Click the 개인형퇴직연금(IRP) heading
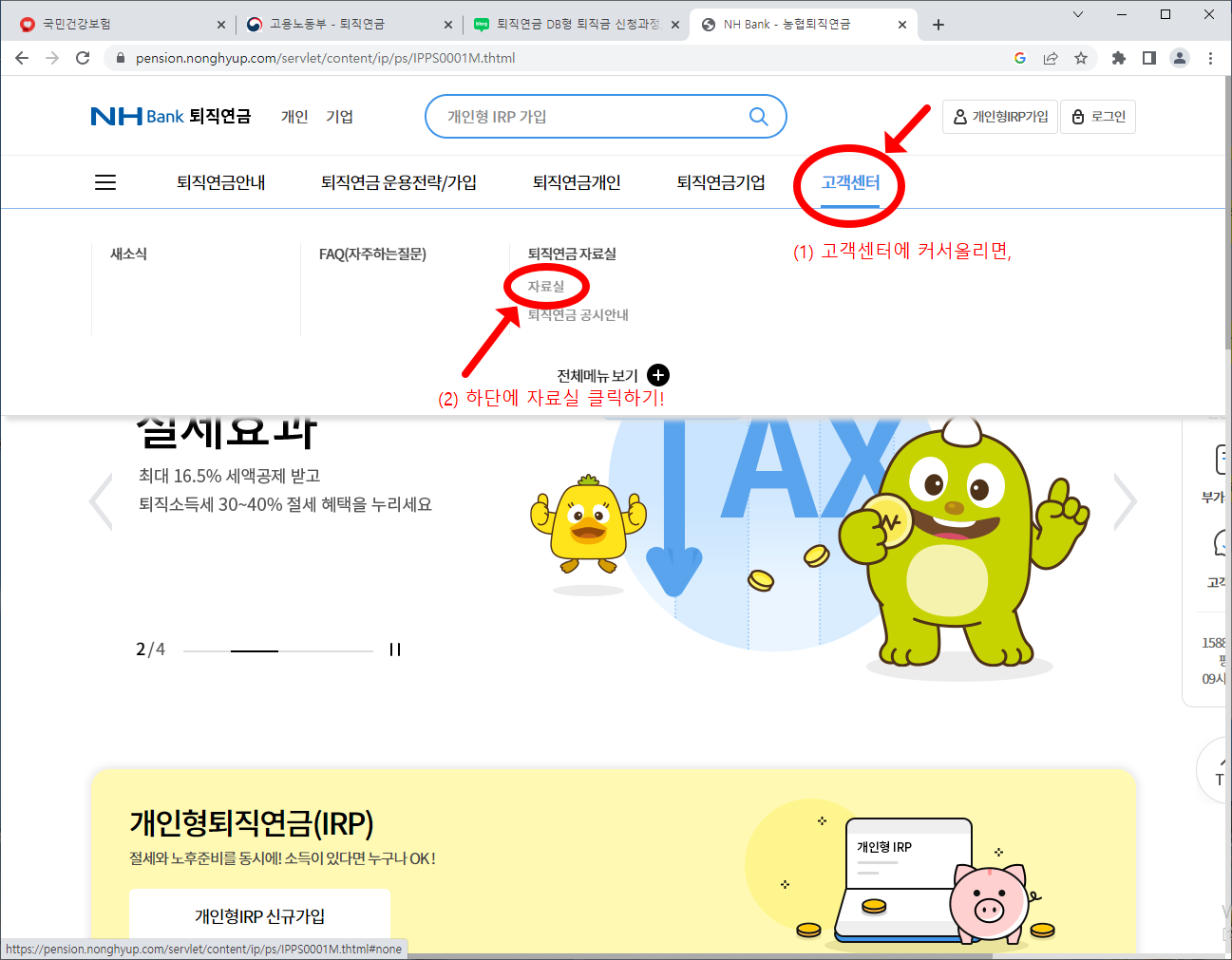The width and height of the screenshot is (1232, 960). coord(252,822)
